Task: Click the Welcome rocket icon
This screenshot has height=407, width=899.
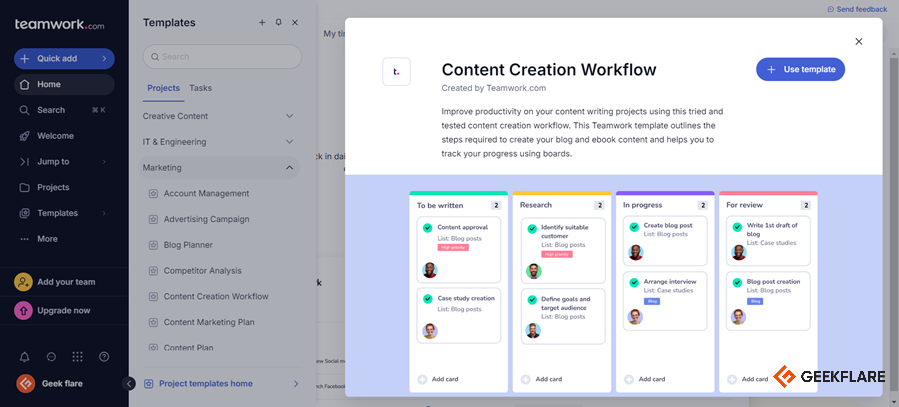Action: [24, 136]
